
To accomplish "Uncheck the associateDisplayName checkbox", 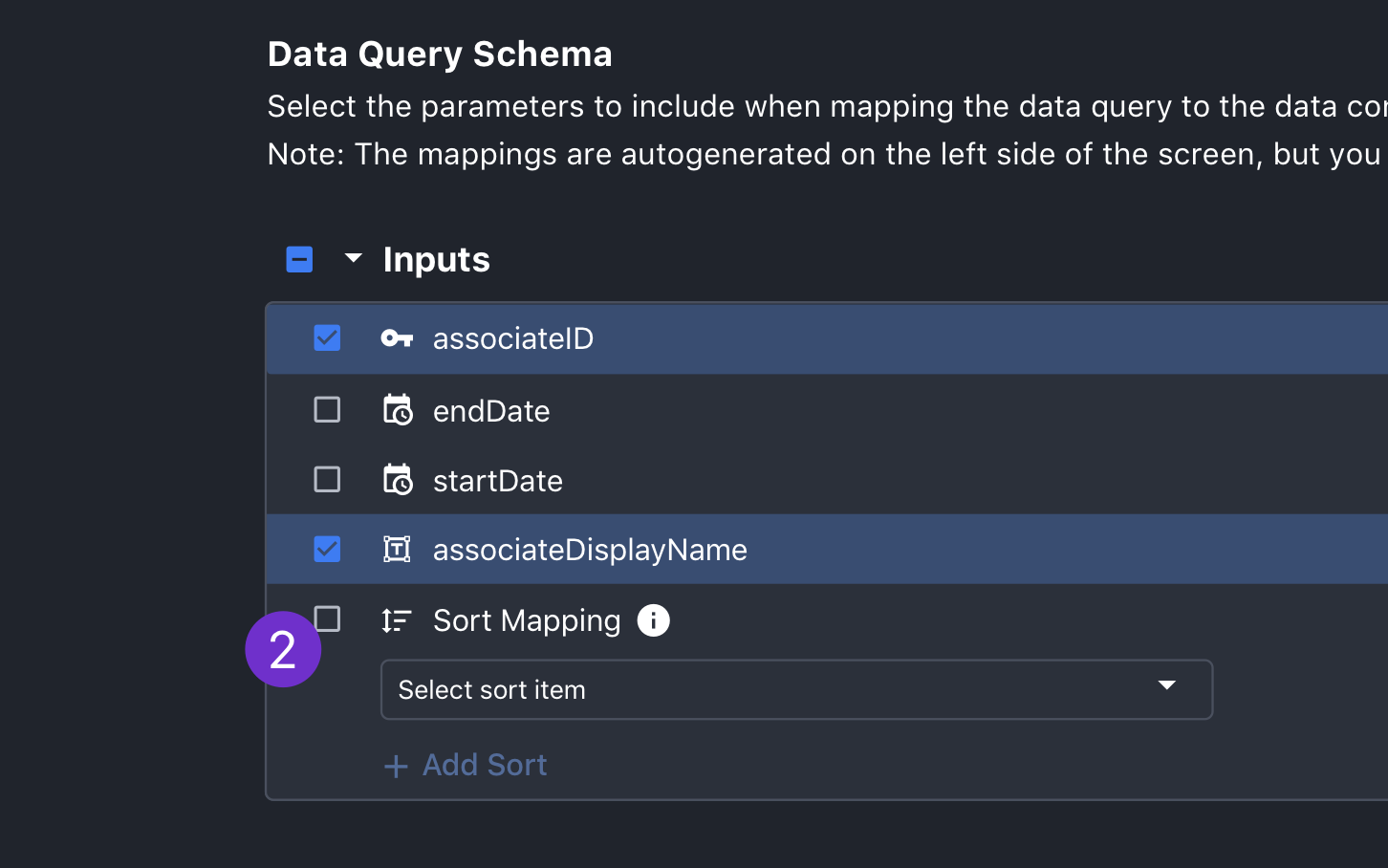I will (x=327, y=549).
